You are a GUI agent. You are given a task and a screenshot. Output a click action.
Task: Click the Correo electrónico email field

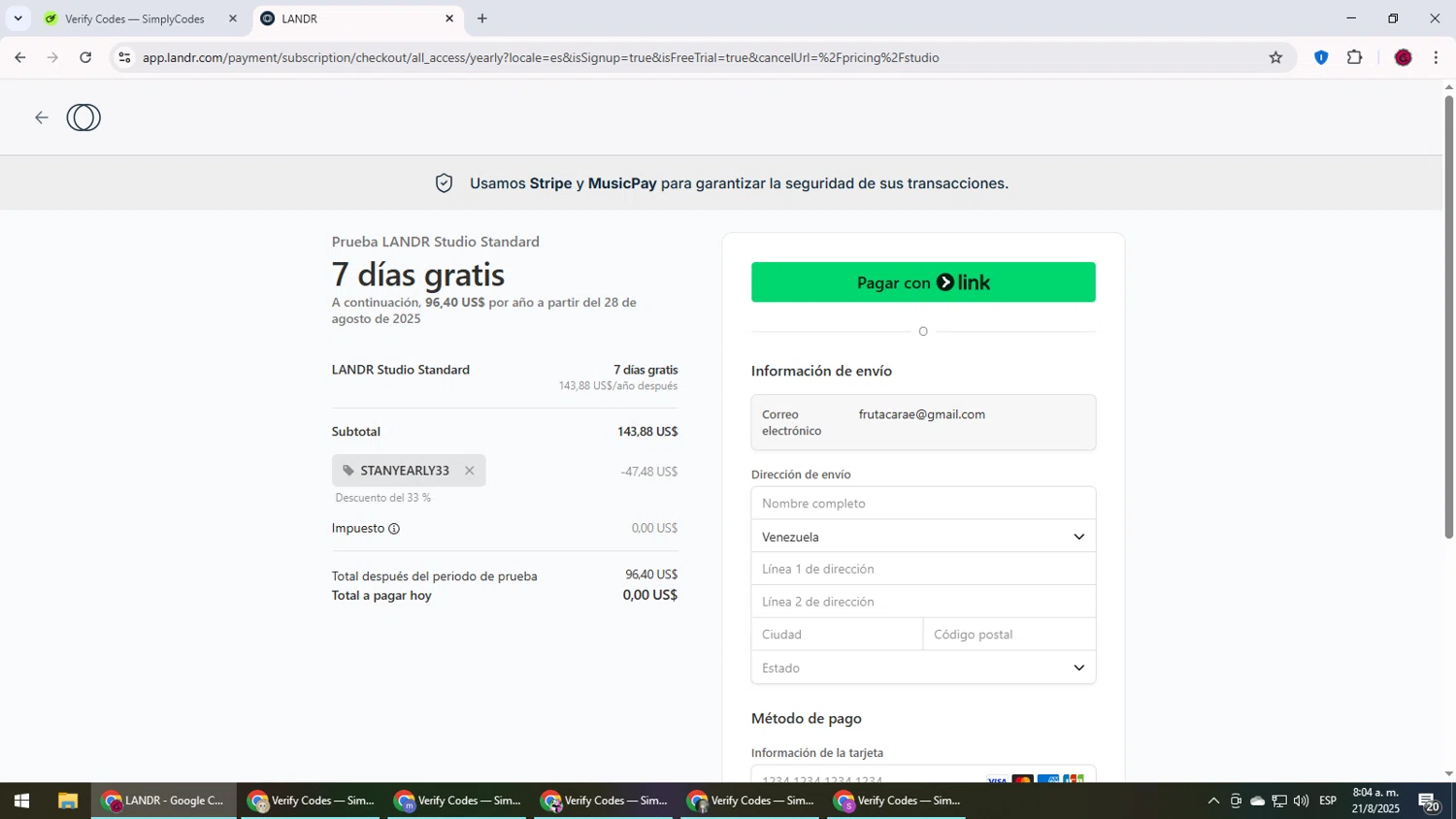pos(923,422)
